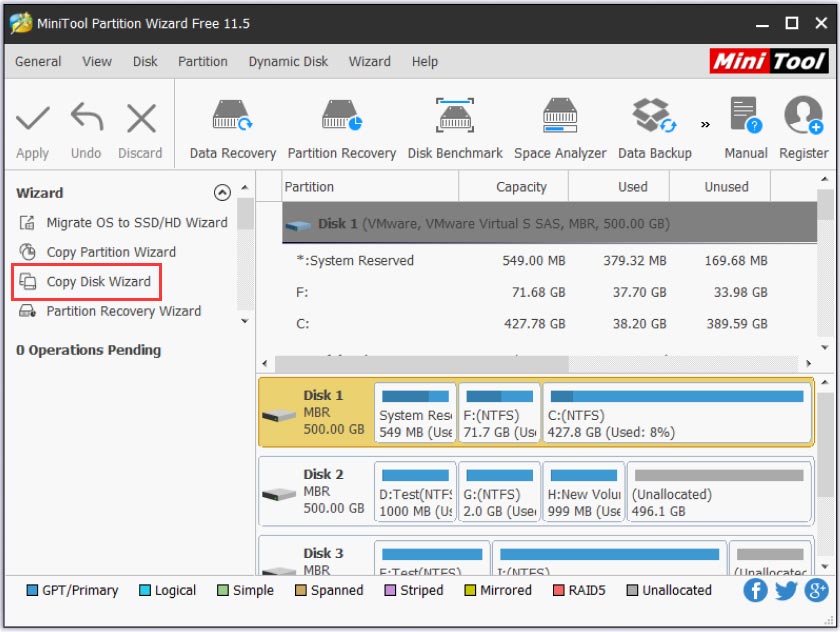Start the Copy Partition Wizard link
This screenshot has width=840, height=632.
(111, 252)
